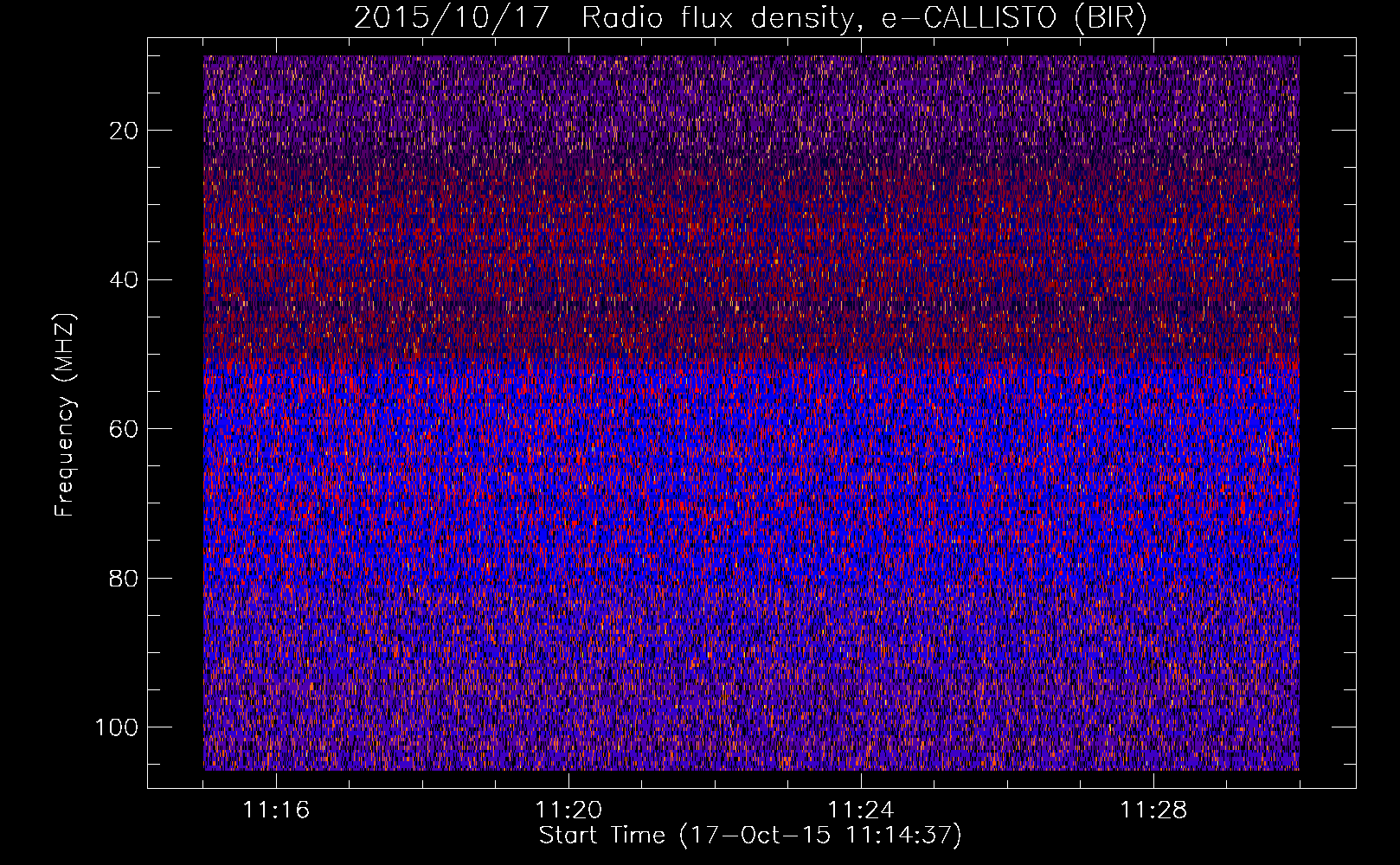
Task: Click the 11:24 time tick label
Action: 861,810
